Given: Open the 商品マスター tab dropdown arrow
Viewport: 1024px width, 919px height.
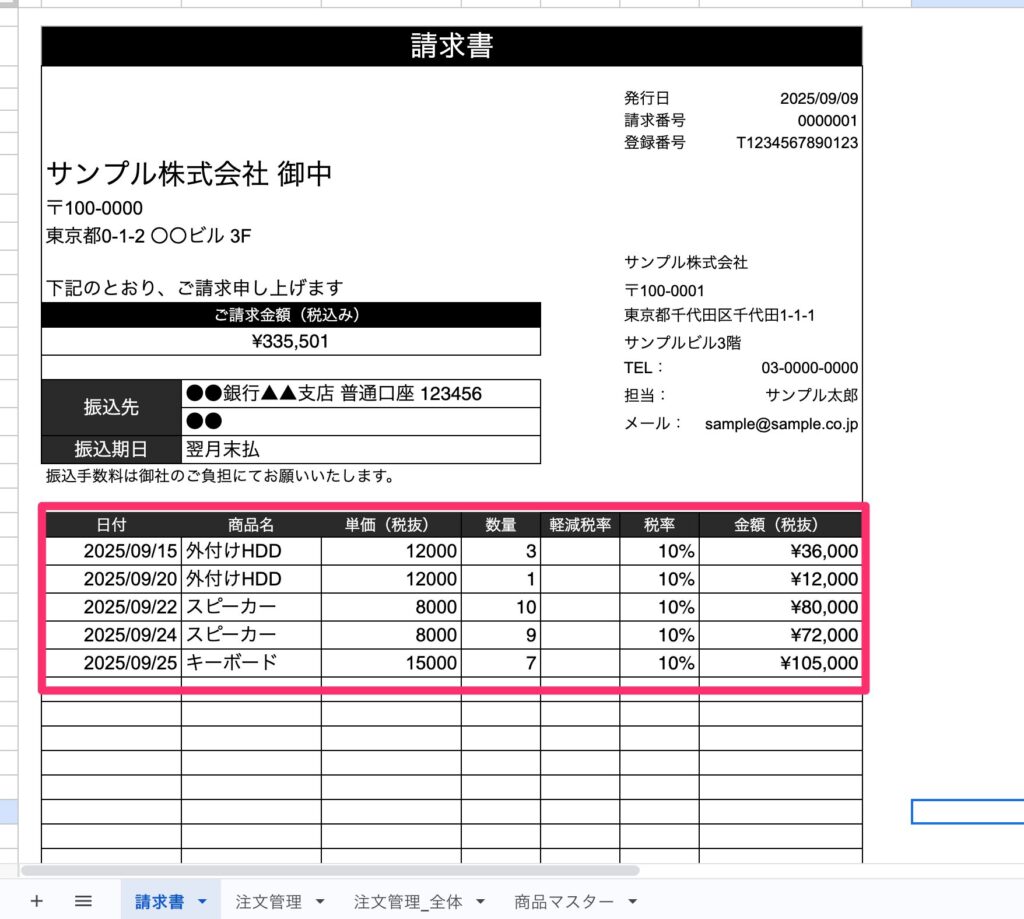Looking at the screenshot, I should coord(632,901).
